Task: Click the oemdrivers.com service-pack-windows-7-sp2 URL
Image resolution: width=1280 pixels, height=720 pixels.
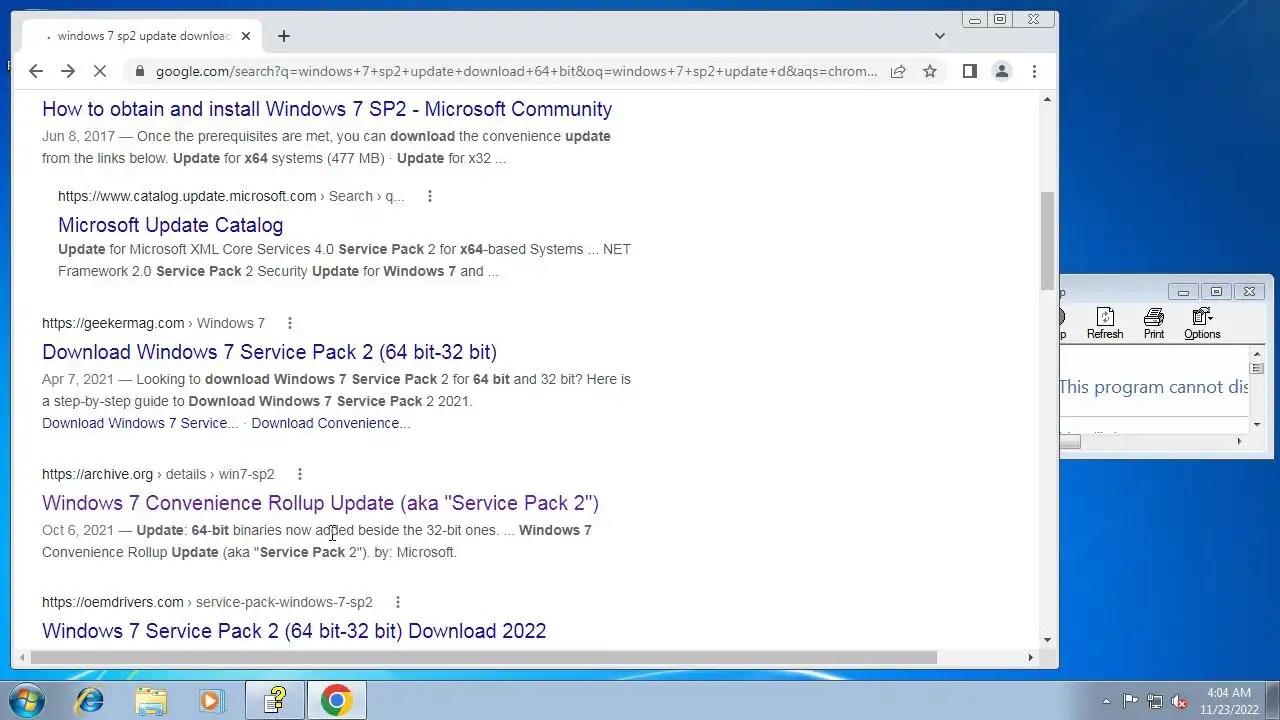Action: click(207, 602)
